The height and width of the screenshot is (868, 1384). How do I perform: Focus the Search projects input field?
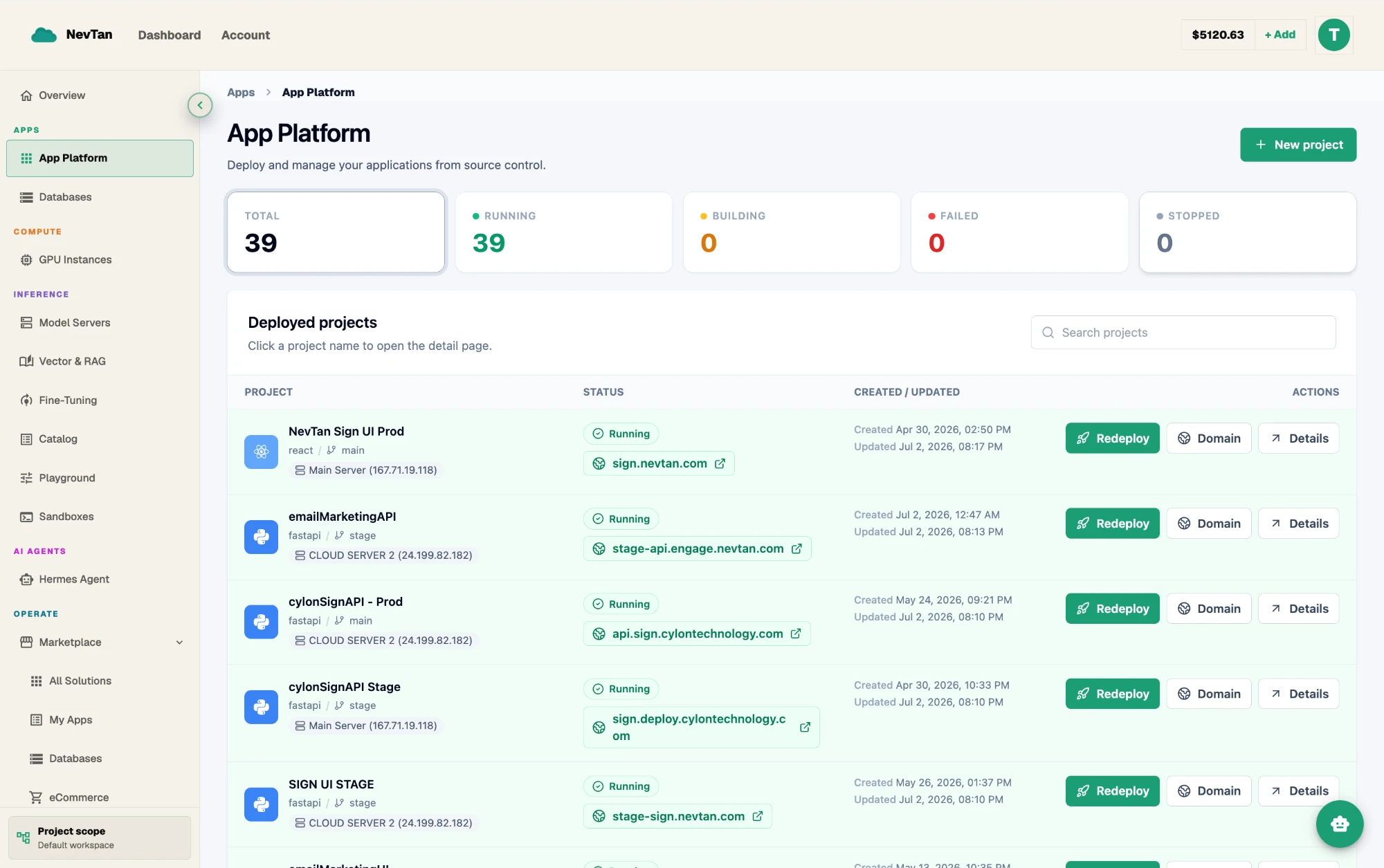(1183, 333)
